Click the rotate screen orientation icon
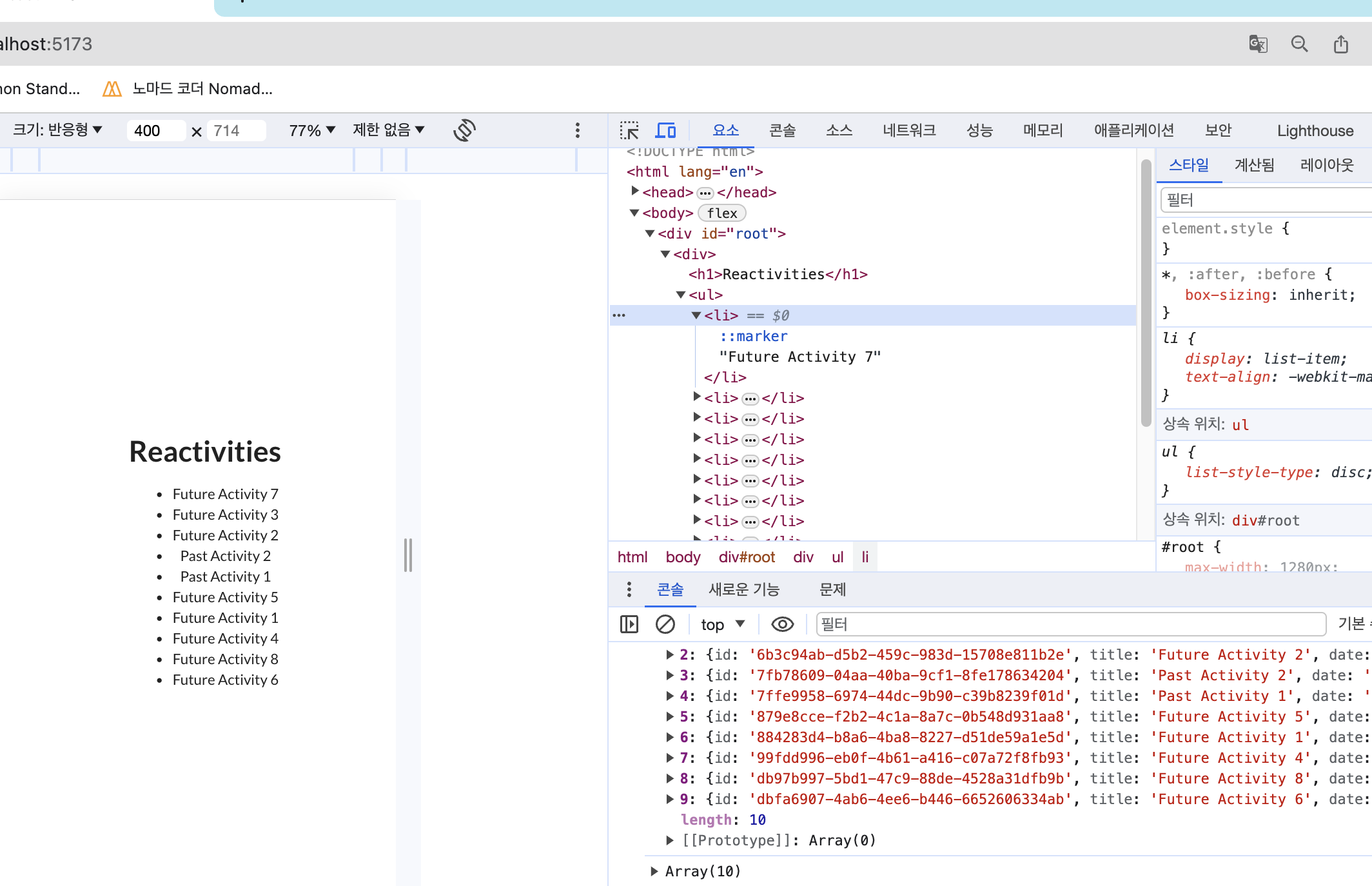1372x886 pixels. [464, 130]
